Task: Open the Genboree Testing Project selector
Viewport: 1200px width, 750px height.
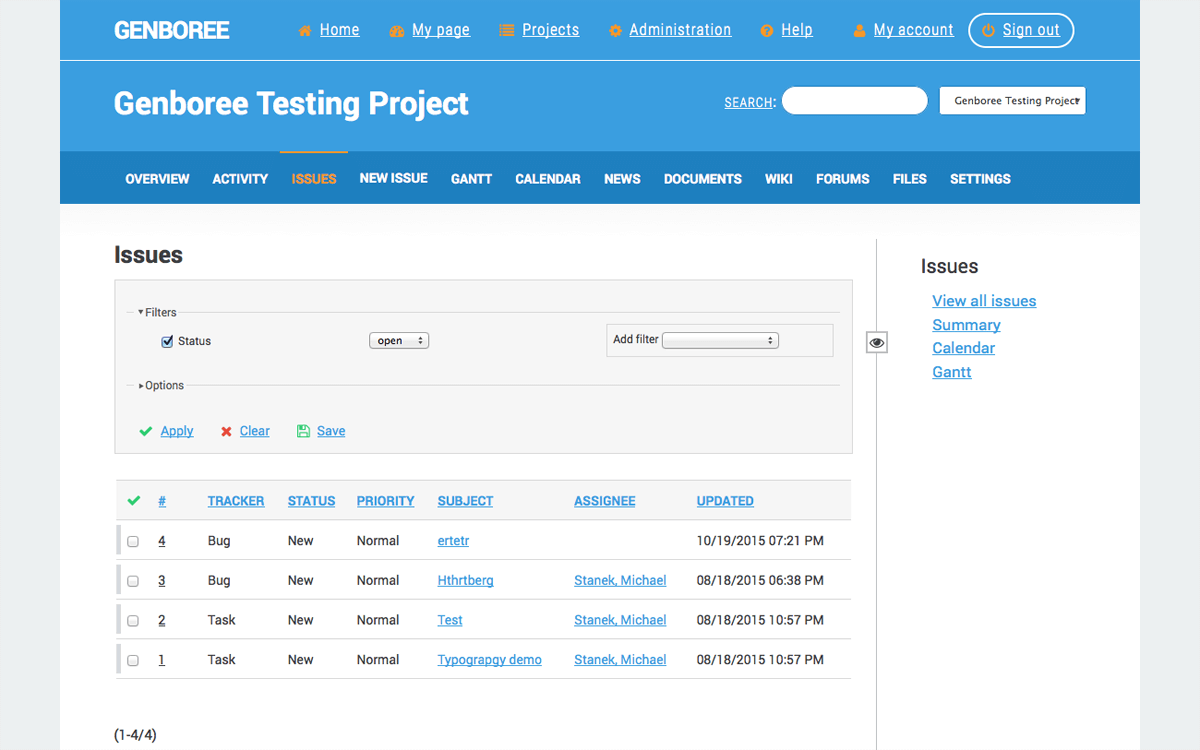Action: click(1012, 101)
